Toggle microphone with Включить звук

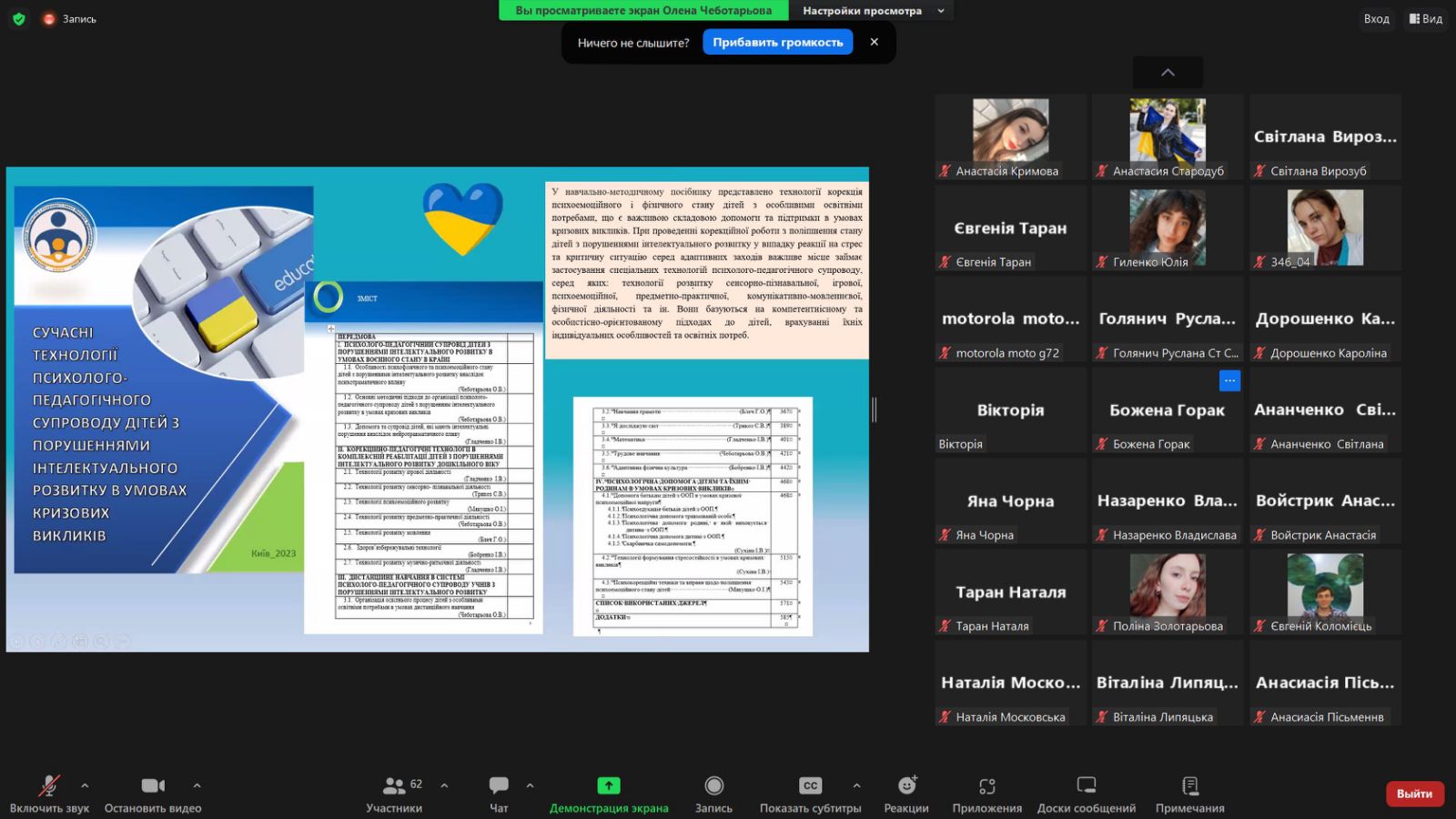tap(49, 794)
